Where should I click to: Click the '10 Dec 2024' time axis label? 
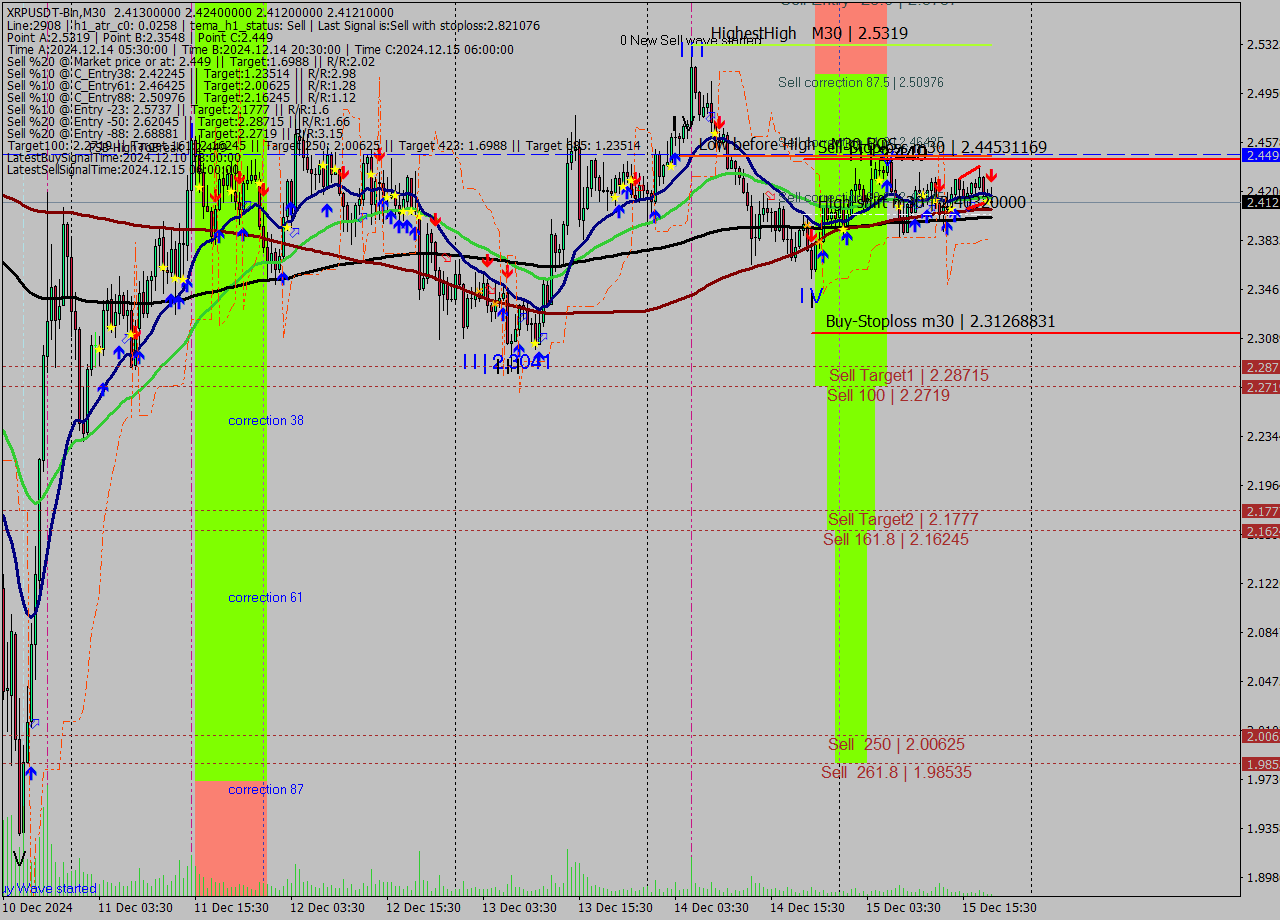pyautogui.click(x=39, y=908)
